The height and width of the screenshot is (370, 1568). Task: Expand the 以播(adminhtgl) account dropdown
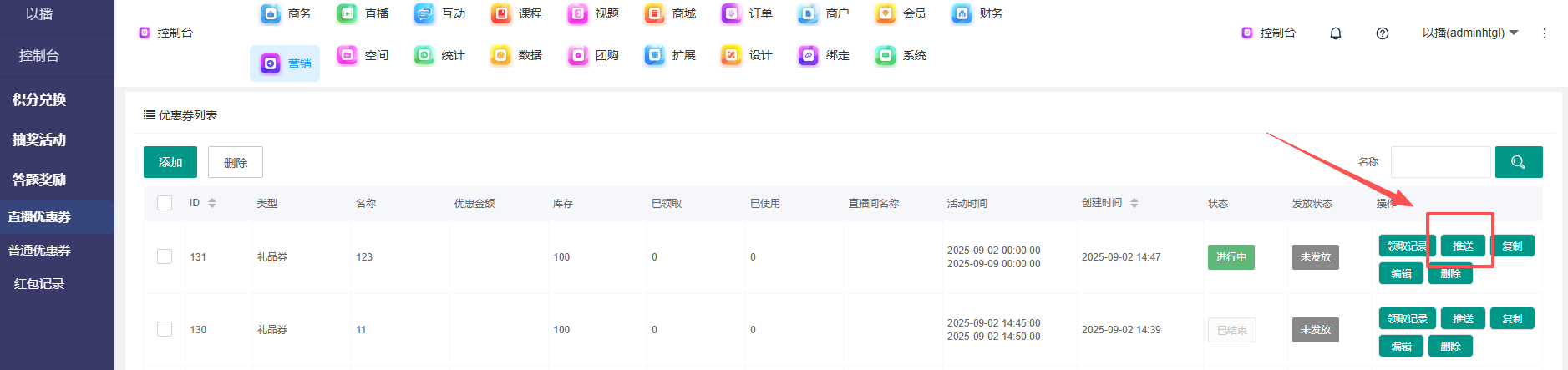pos(1469,33)
